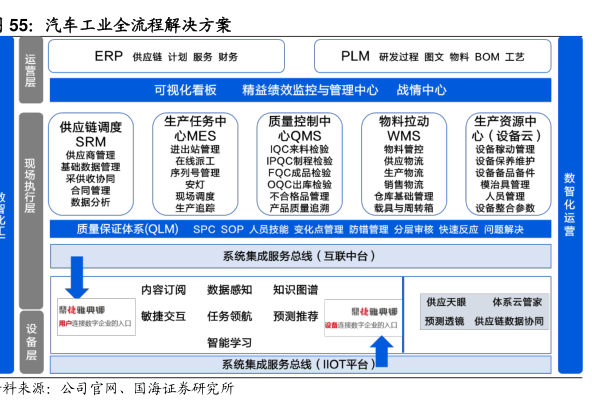Screen dimensions: 592x405
Task: Click '供应链数据协同' in the gray box
Action: click(509, 321)
